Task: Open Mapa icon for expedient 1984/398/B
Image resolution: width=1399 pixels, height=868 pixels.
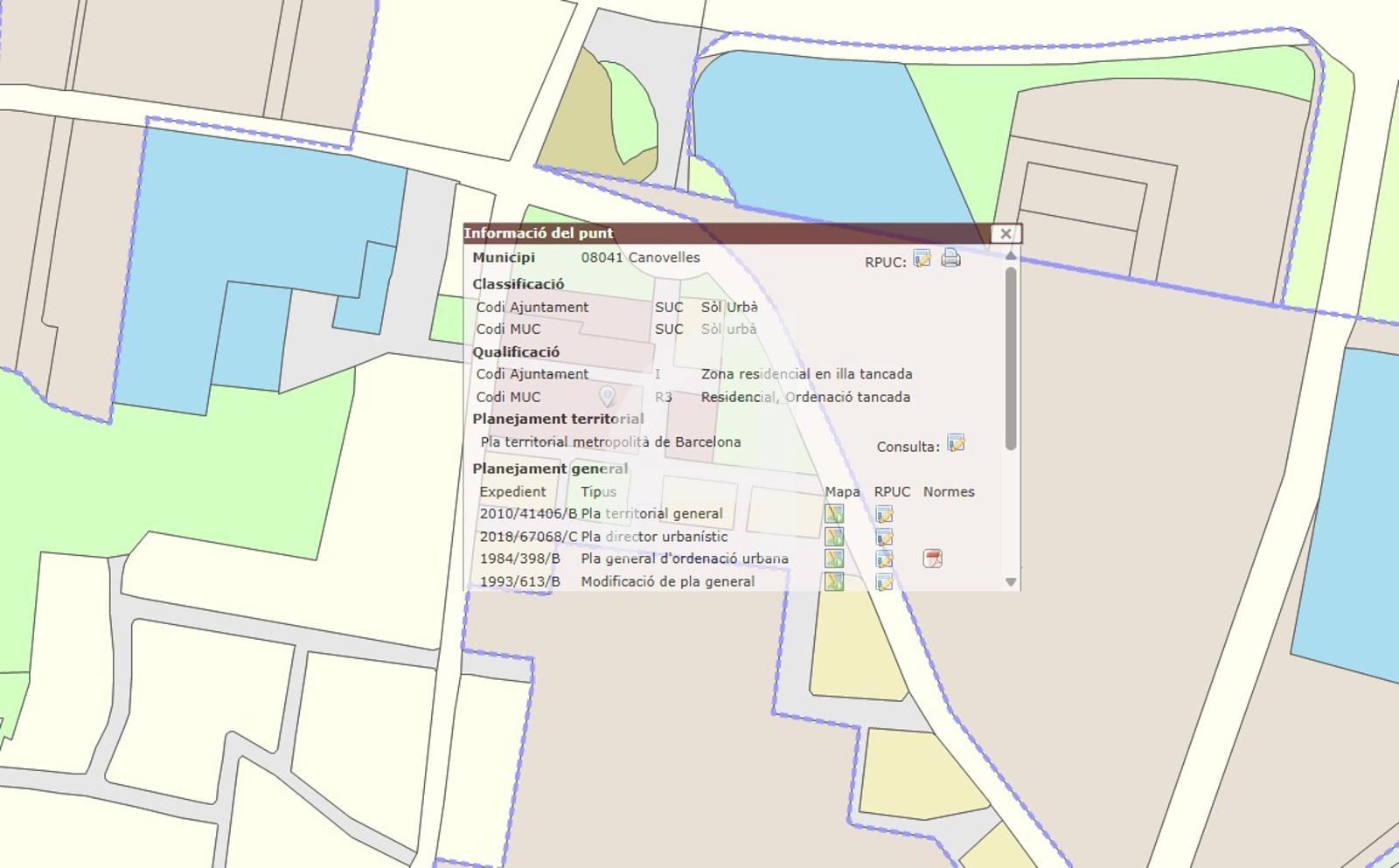Action: click(x=834, y=559)
